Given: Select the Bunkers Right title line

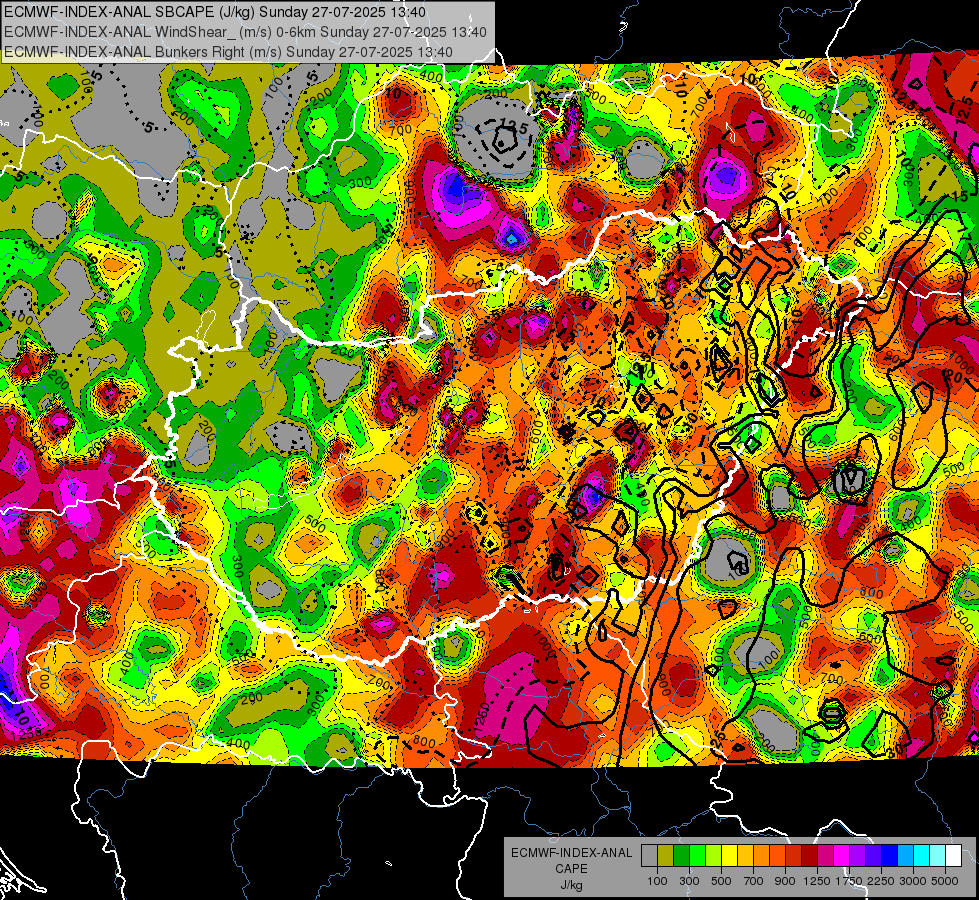Looking at the screenshot, I should click(x=228, y=51).
